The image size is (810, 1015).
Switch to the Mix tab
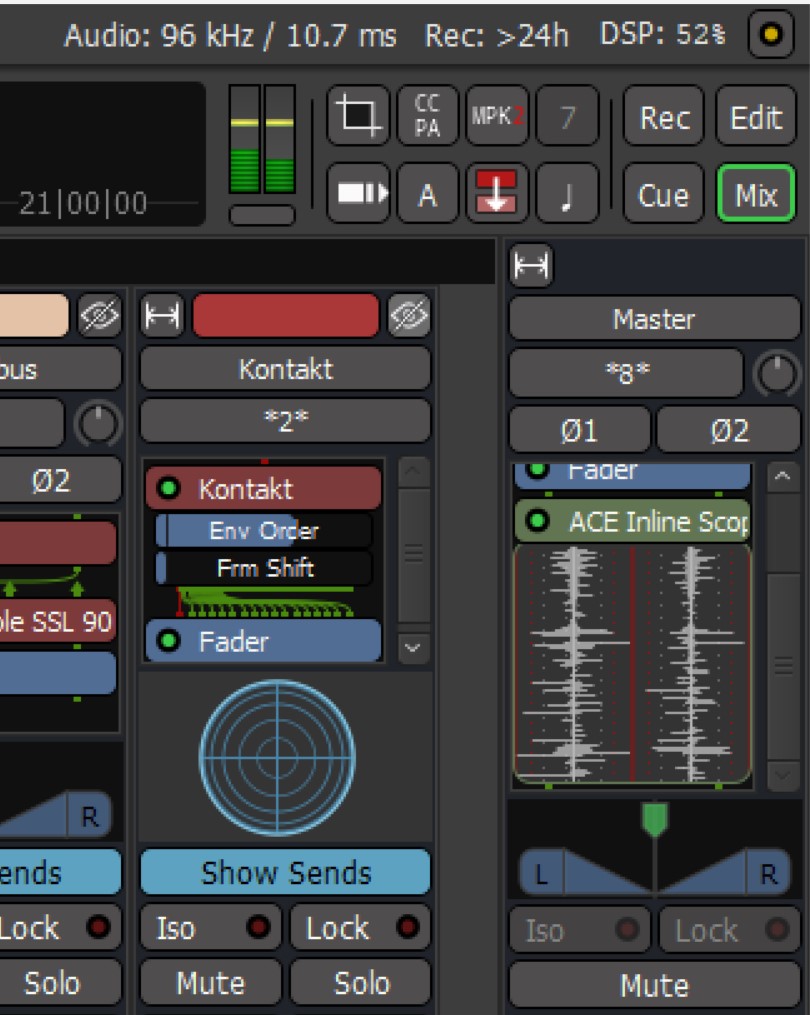click(x=756, y=194)
